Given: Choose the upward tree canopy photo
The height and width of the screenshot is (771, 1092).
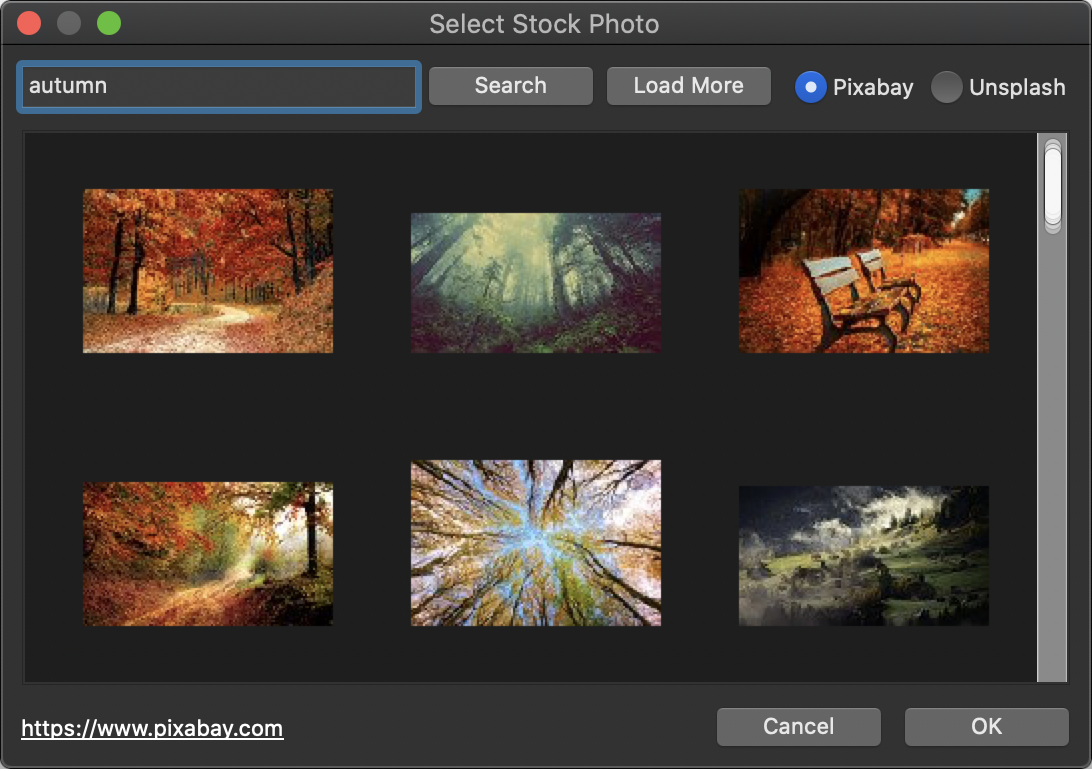Looking at the screenshot, I should pyautogui.click(x=536, y=543).
